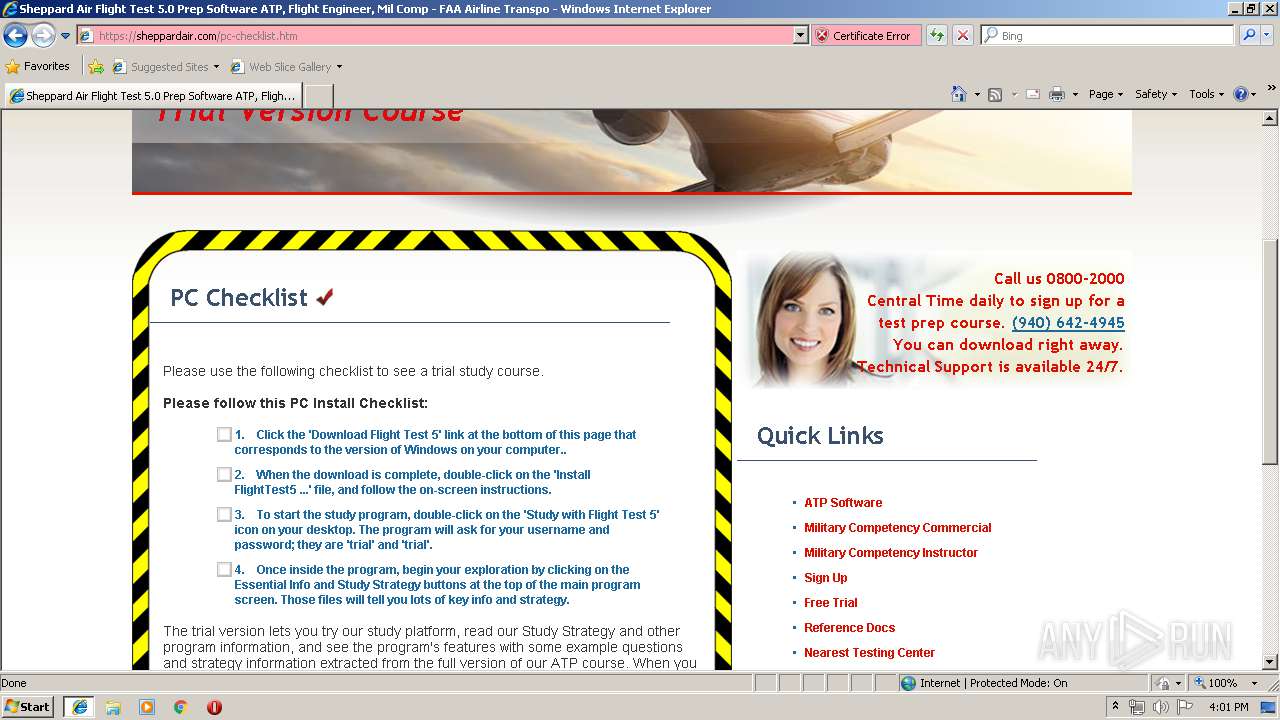
Task: Click the Quick Links heading
Action: tap(820, 436)
